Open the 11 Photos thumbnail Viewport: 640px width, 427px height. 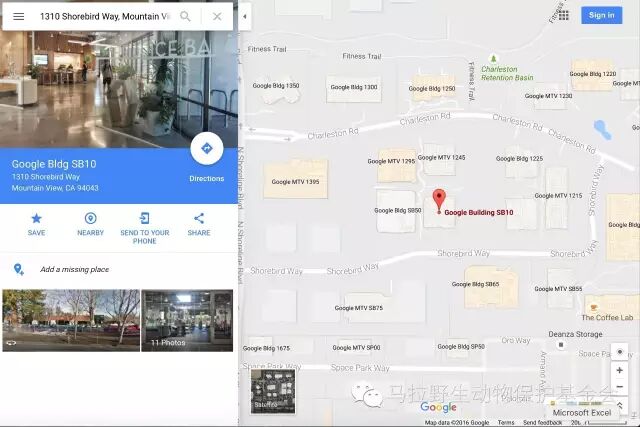point(187,320)
